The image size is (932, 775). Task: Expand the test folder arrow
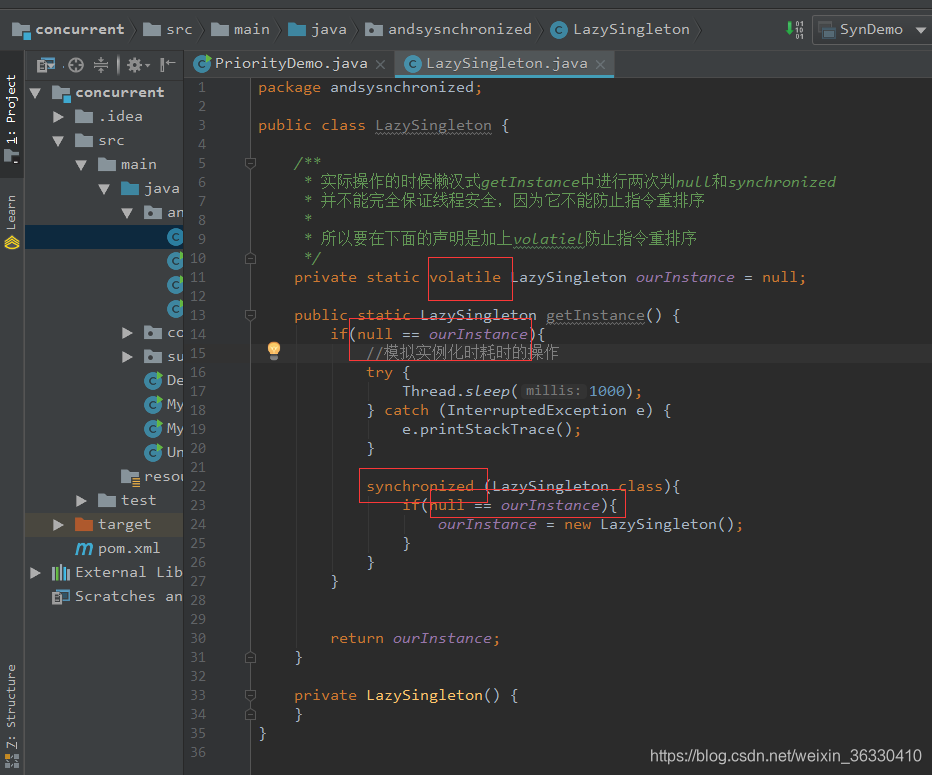pyautogui.click(x=81, y=501)
